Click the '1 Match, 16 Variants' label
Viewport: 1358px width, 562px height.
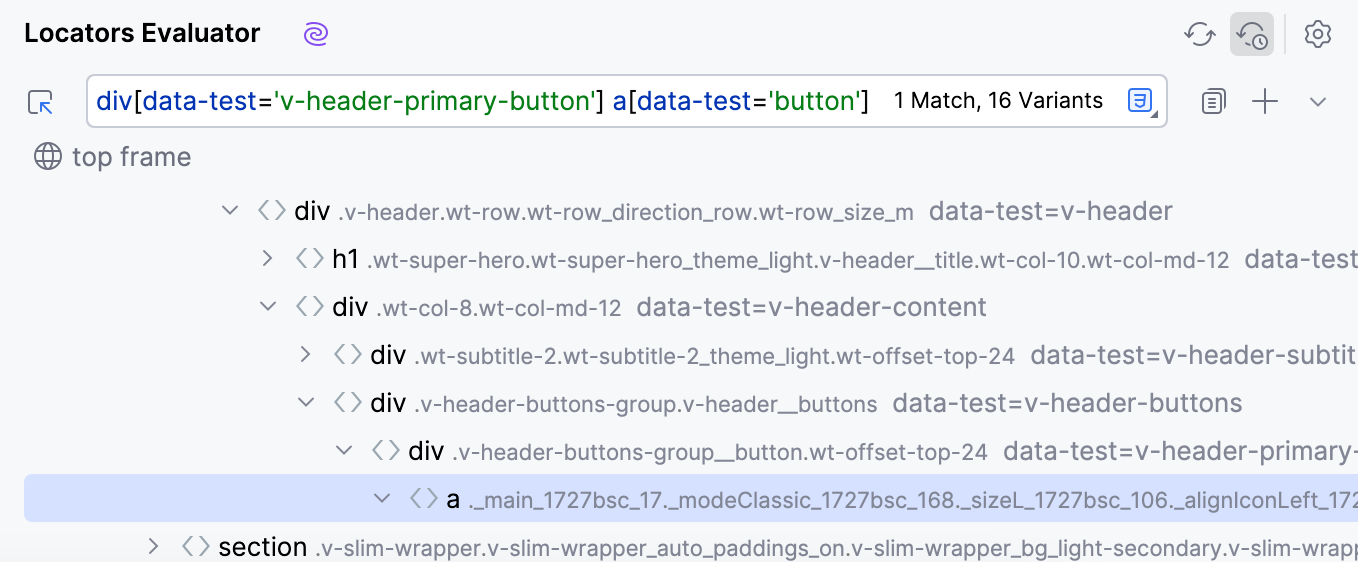998,101
